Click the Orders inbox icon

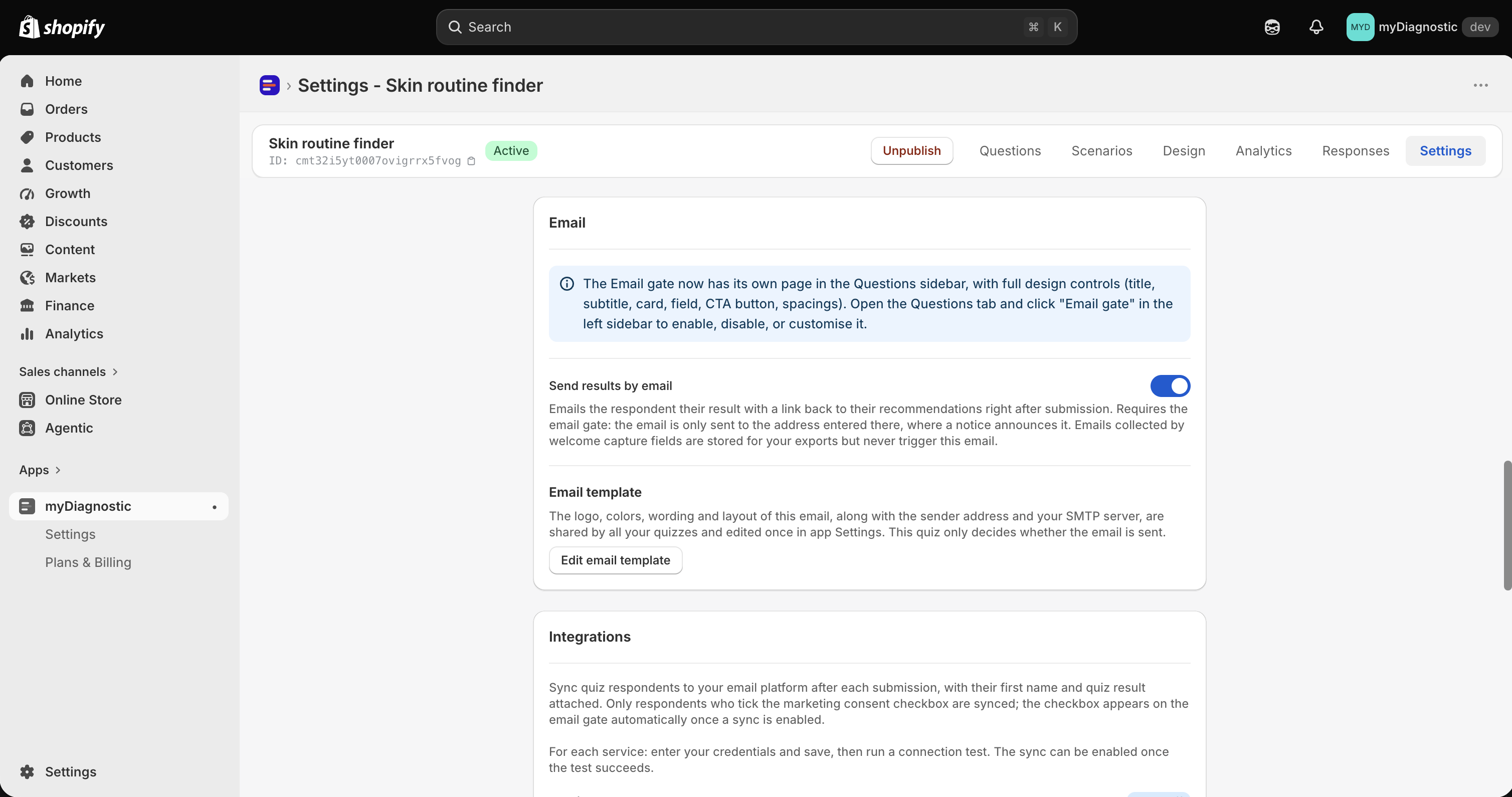pos(27,109)
